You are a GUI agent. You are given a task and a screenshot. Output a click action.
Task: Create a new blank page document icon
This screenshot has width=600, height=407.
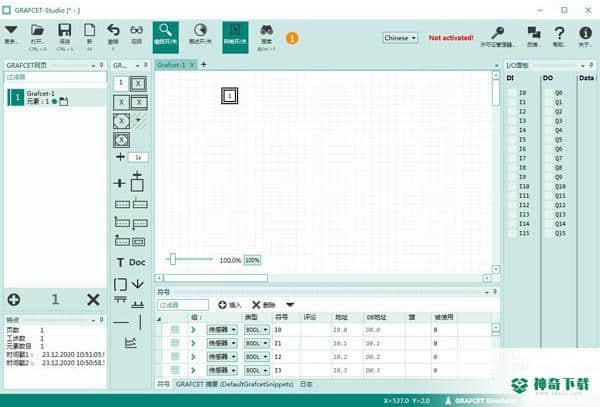pyautogui.click(x=90, y=30)
